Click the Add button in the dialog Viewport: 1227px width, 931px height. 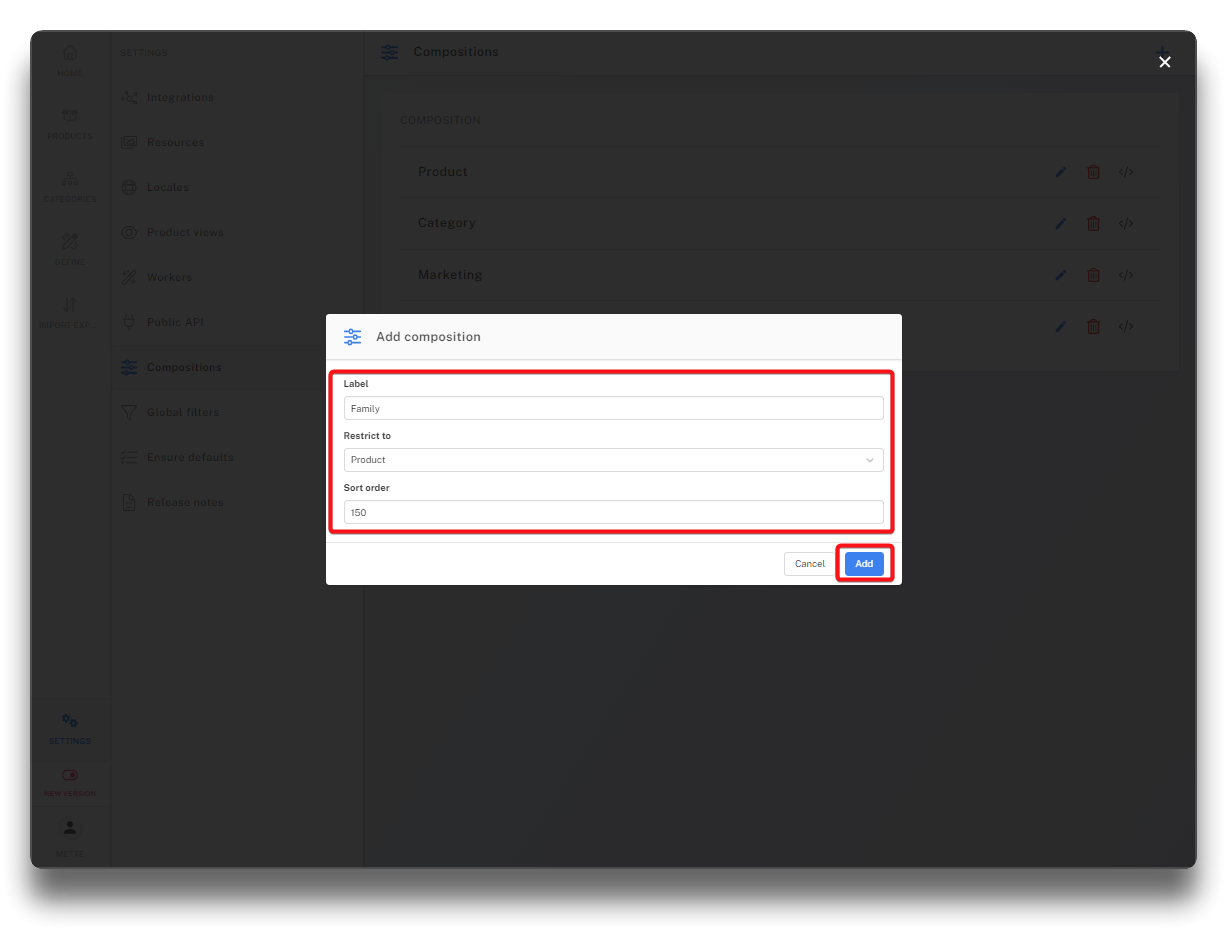864,564
